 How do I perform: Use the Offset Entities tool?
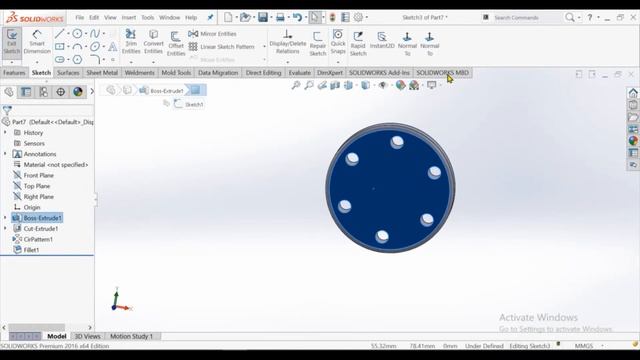(176, 43)
